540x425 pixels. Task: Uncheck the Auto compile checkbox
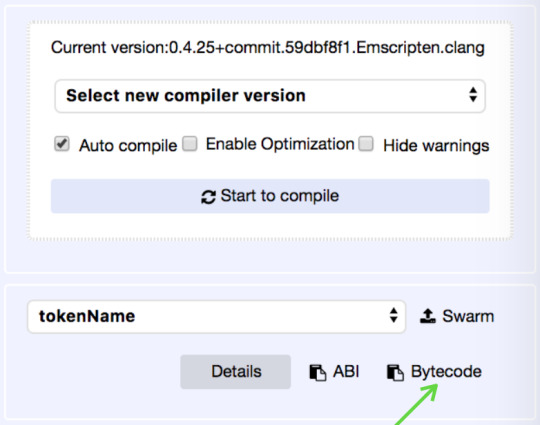(62, 144)
